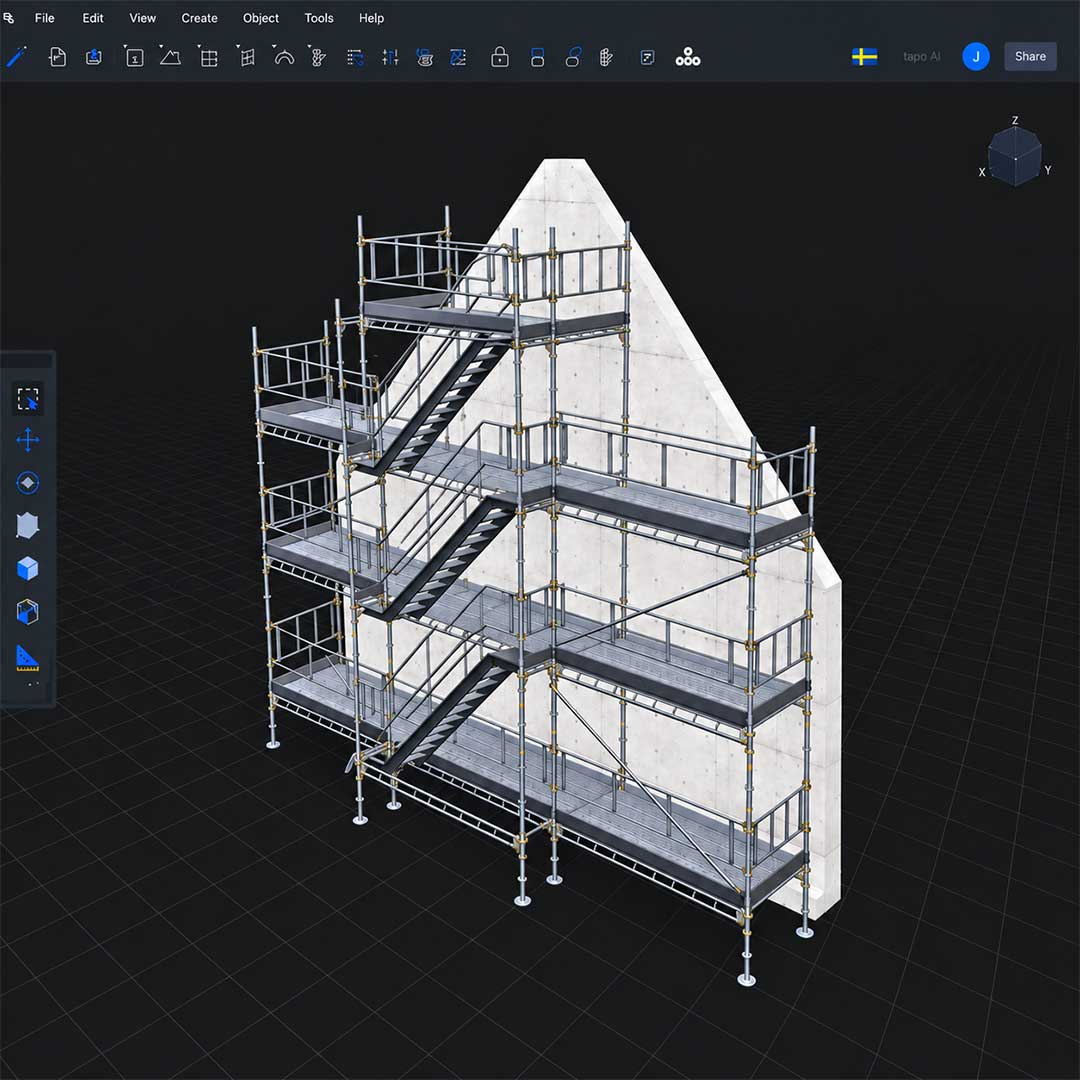
Task: Toggle the stacked rectangles icon
Action: (537, 57)
